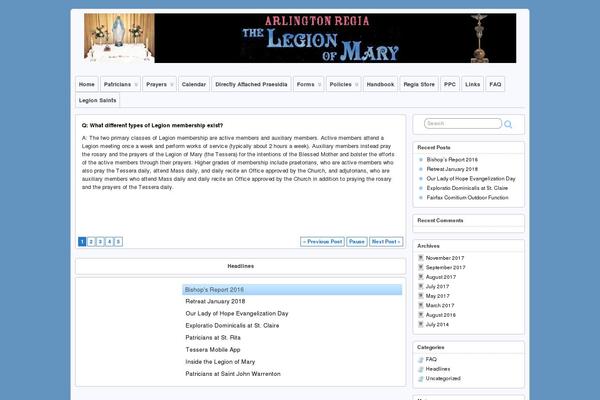Screen dimensions: 600x400
Task: Open the November 2017 archive link
Action: [x=445, y=258]
